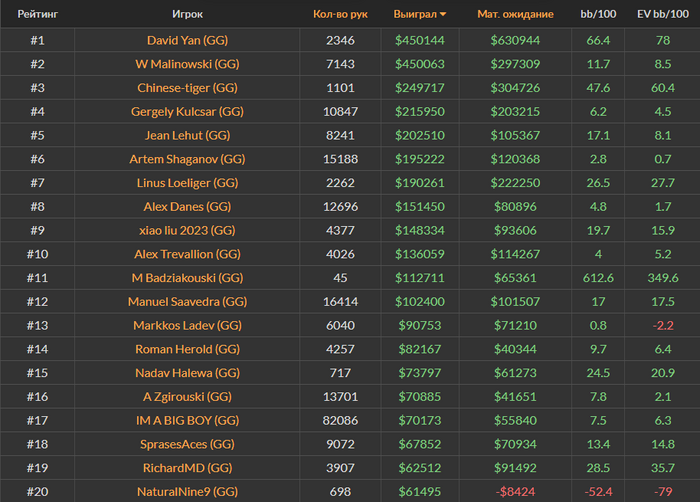The height and width of the screenshot is (502, 700).
Task: Click the sort arrow next to Выиграл
Action: point(443,15)
